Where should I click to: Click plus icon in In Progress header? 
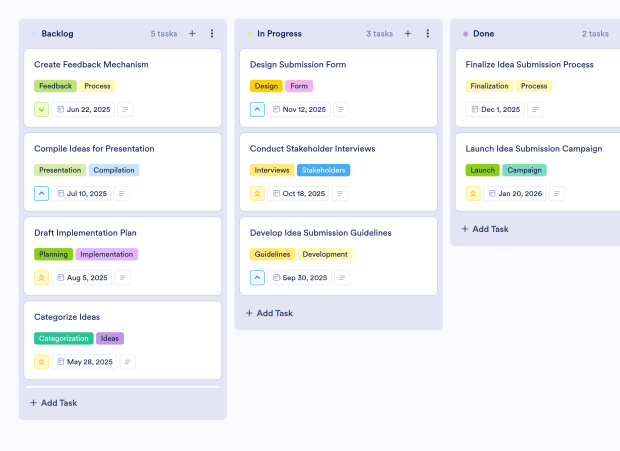[x=407, y=34]
